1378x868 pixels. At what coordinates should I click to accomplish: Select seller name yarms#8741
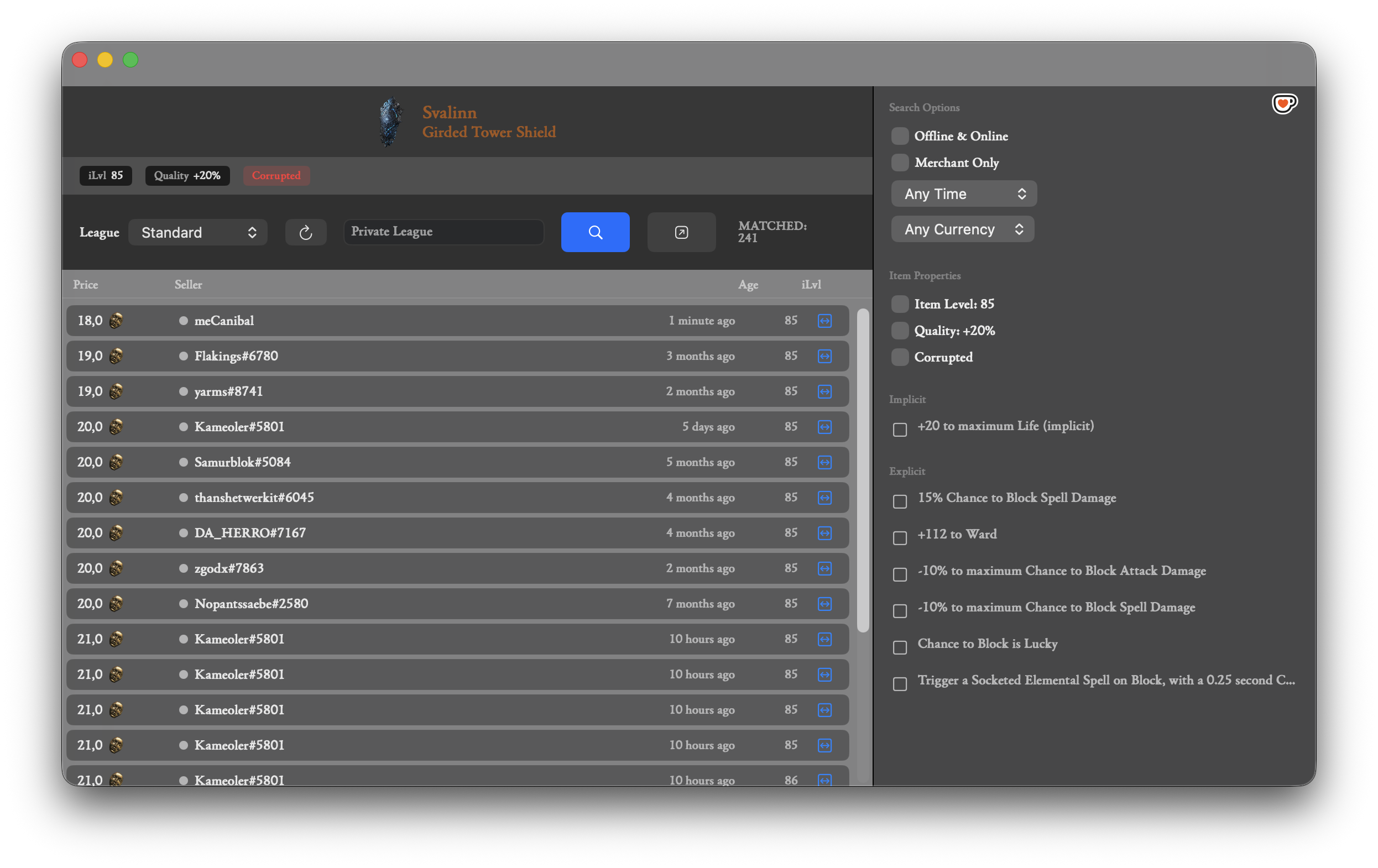[x=228, y=391]
